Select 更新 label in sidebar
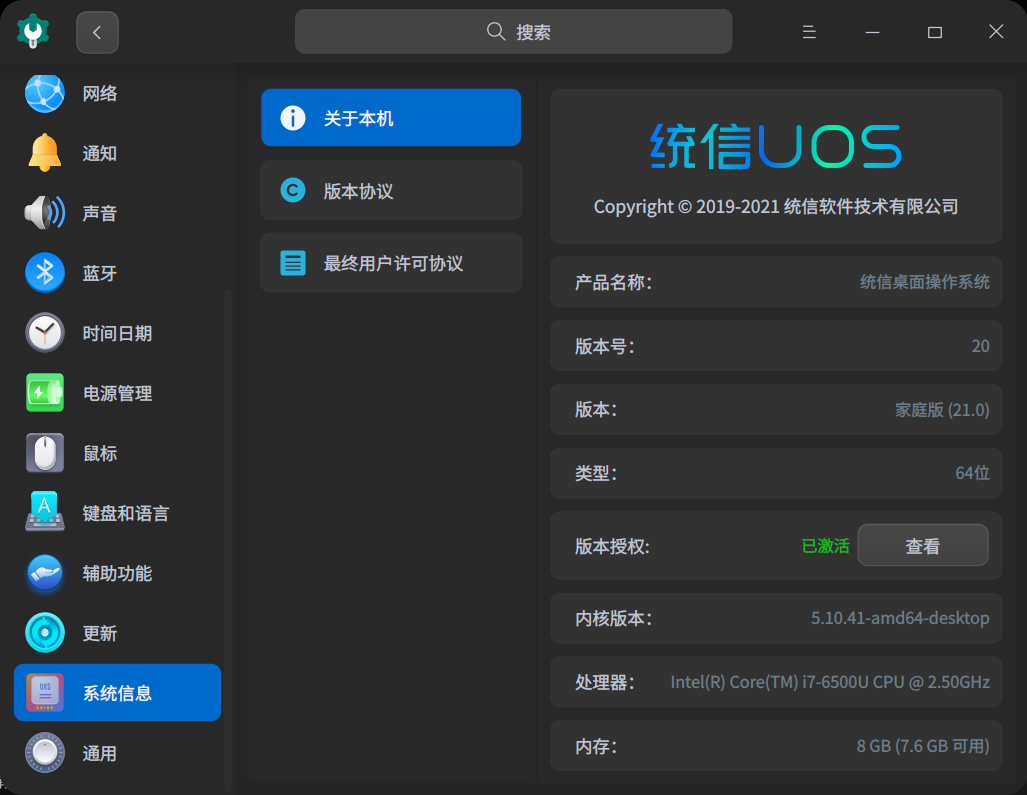 [100, 633]
